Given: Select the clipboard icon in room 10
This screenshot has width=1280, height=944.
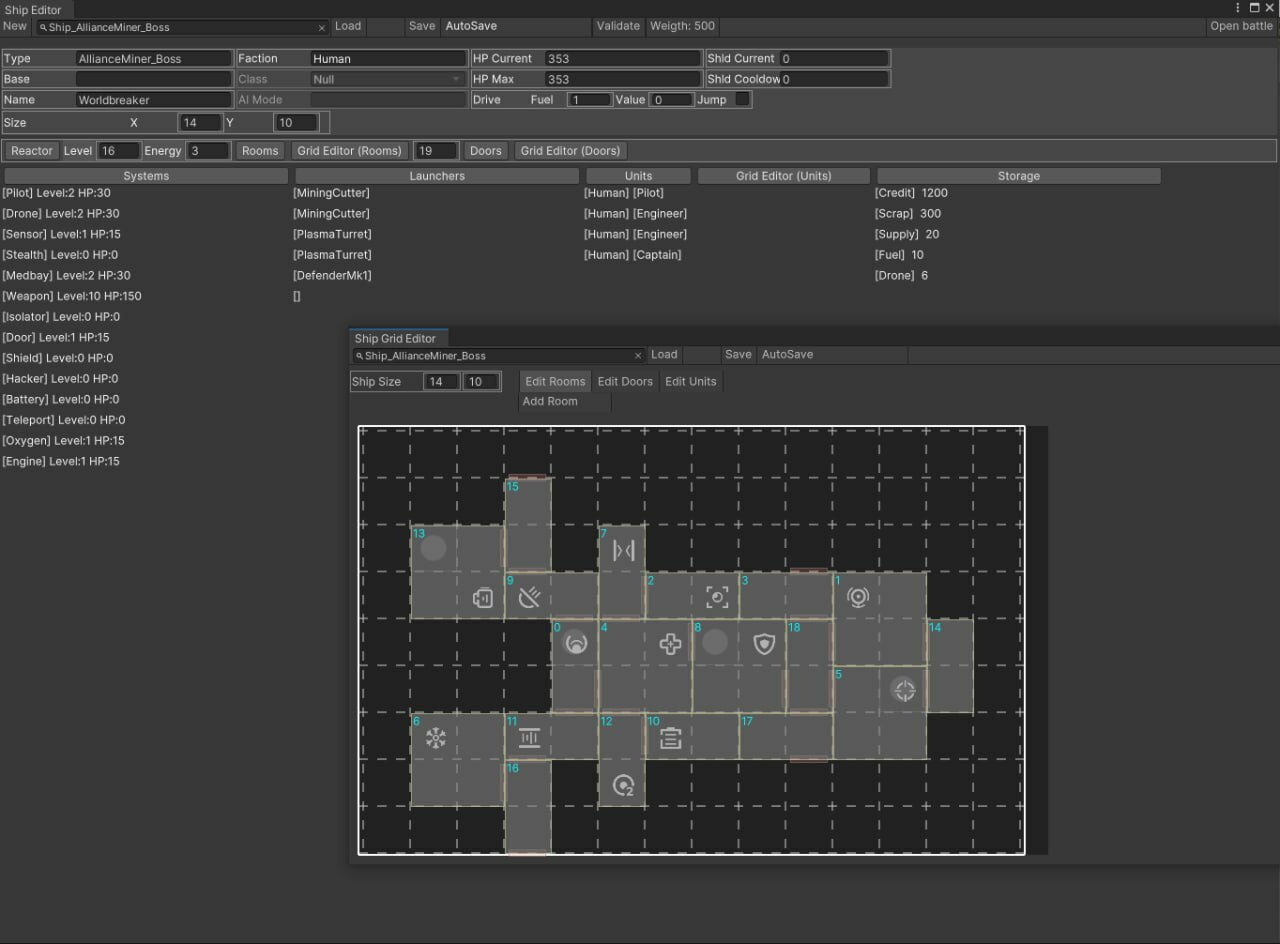Looking at the screenshot, I should 670,738.
